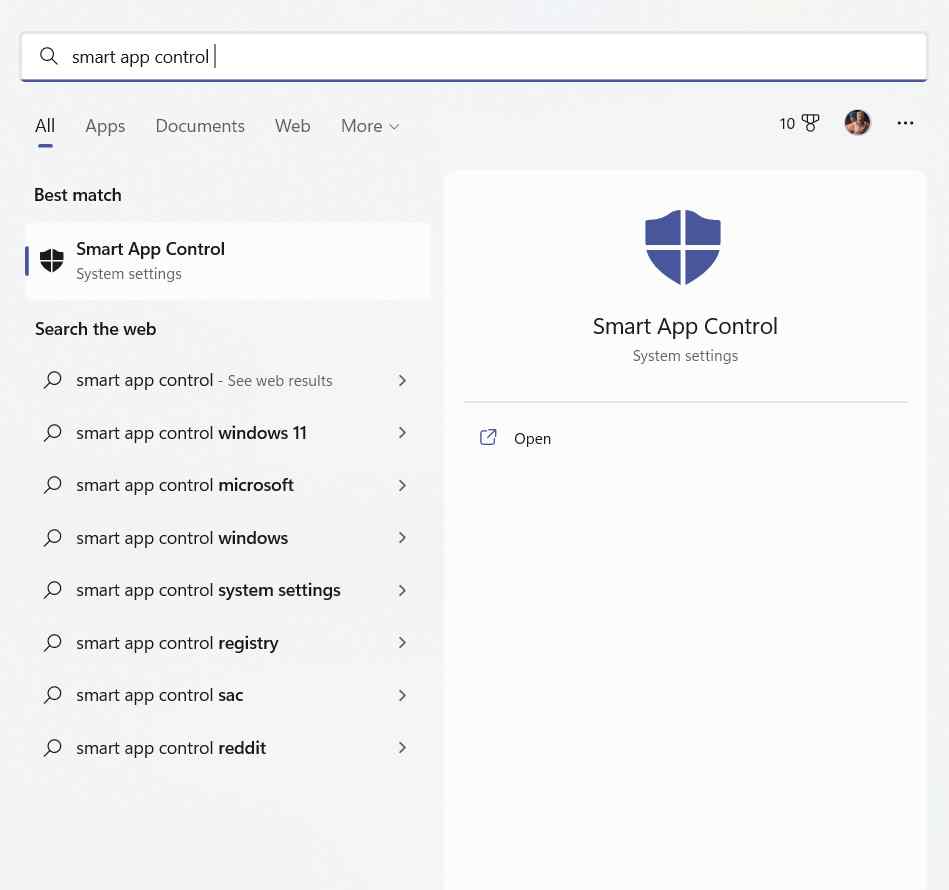
Task: Open the user profile avatar
Action: 857,123
